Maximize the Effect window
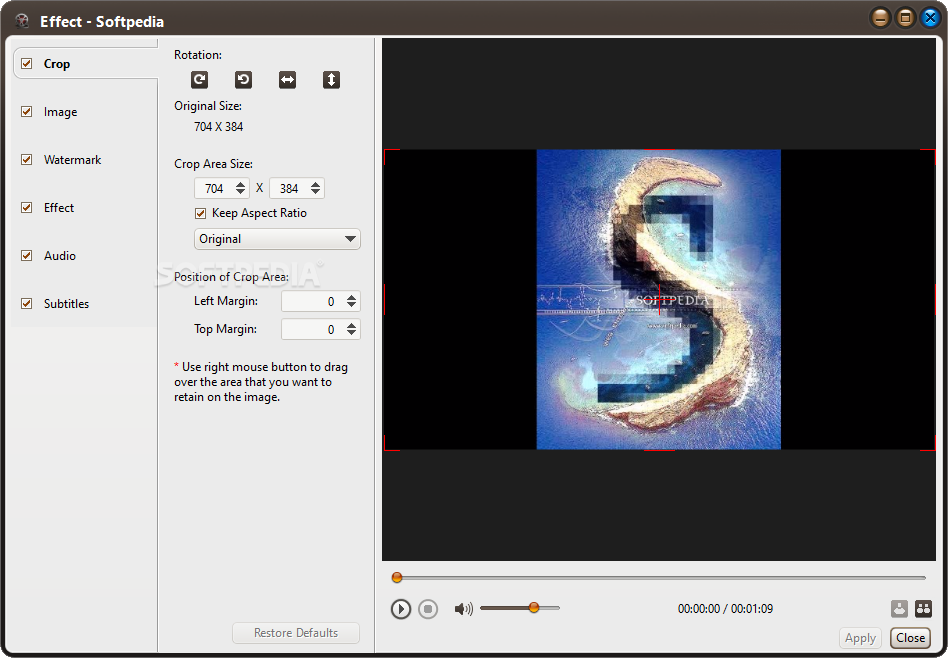Image resolution: width=948 pixels, height=658 pixels. 905,18
